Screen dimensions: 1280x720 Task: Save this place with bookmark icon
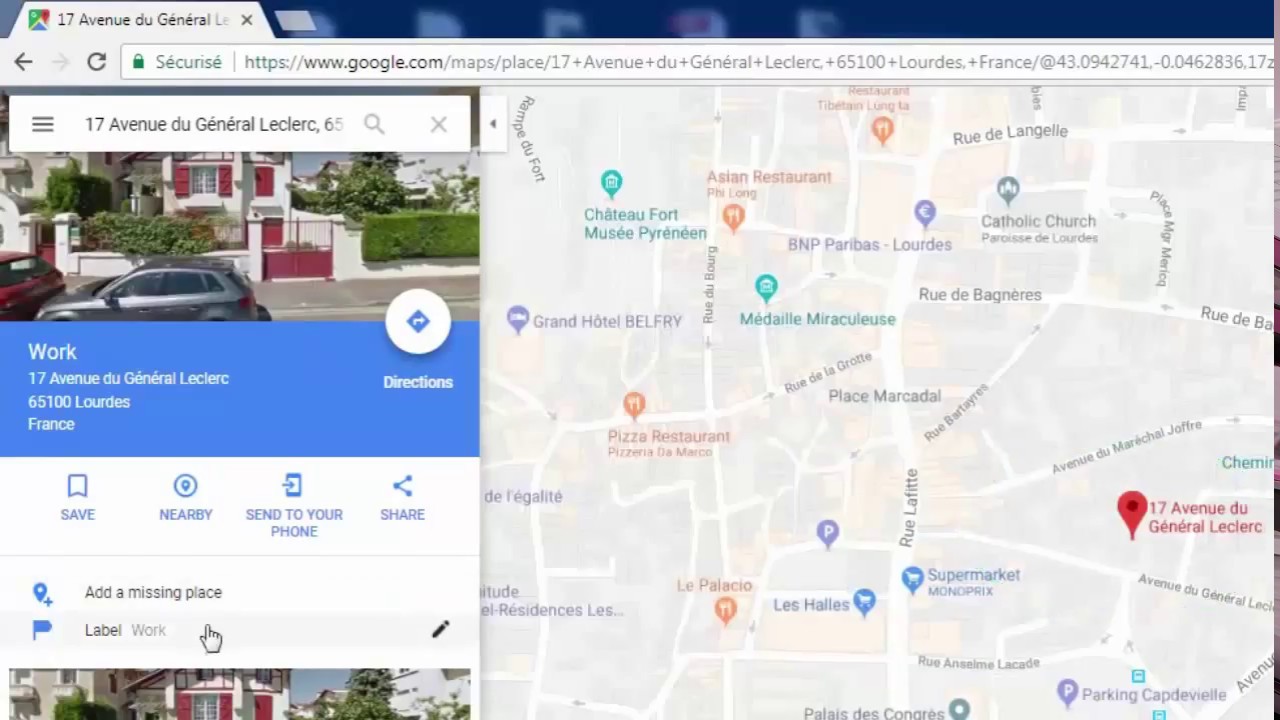[77, 486]
